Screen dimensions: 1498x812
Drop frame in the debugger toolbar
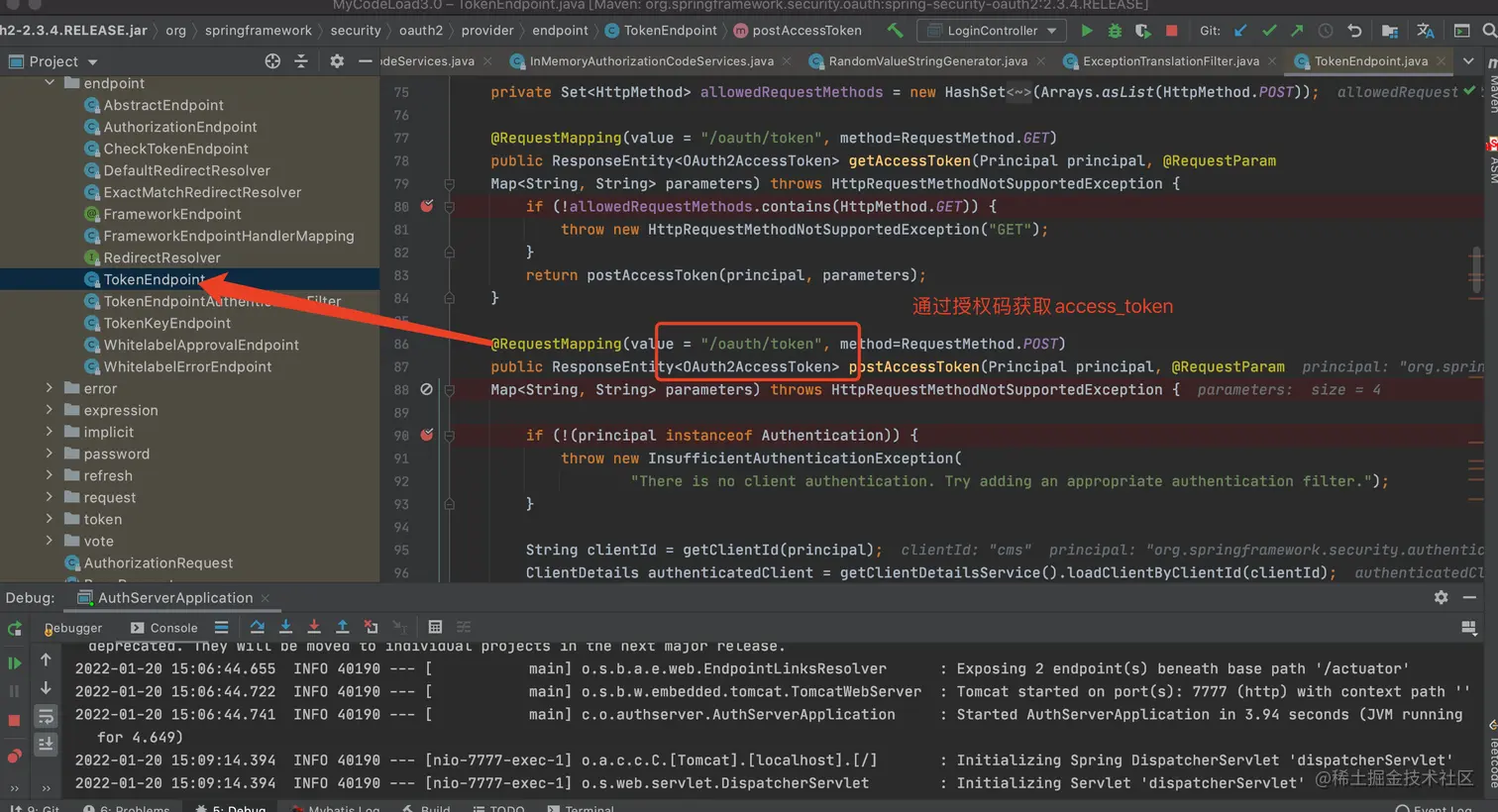[371, 627]
